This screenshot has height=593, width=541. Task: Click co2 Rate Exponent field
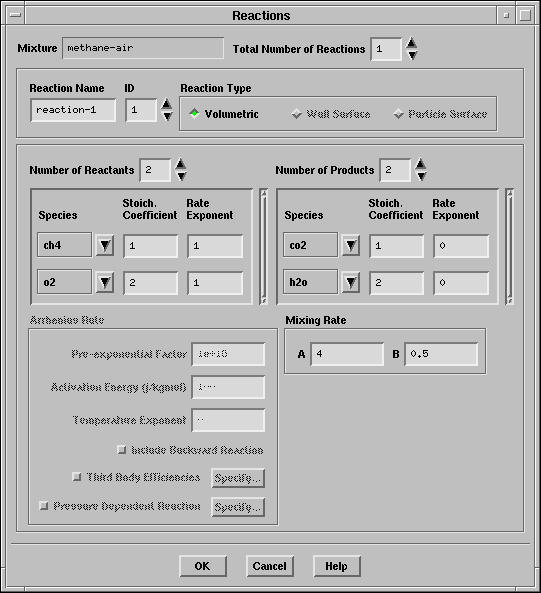click(x=461, y=246)
